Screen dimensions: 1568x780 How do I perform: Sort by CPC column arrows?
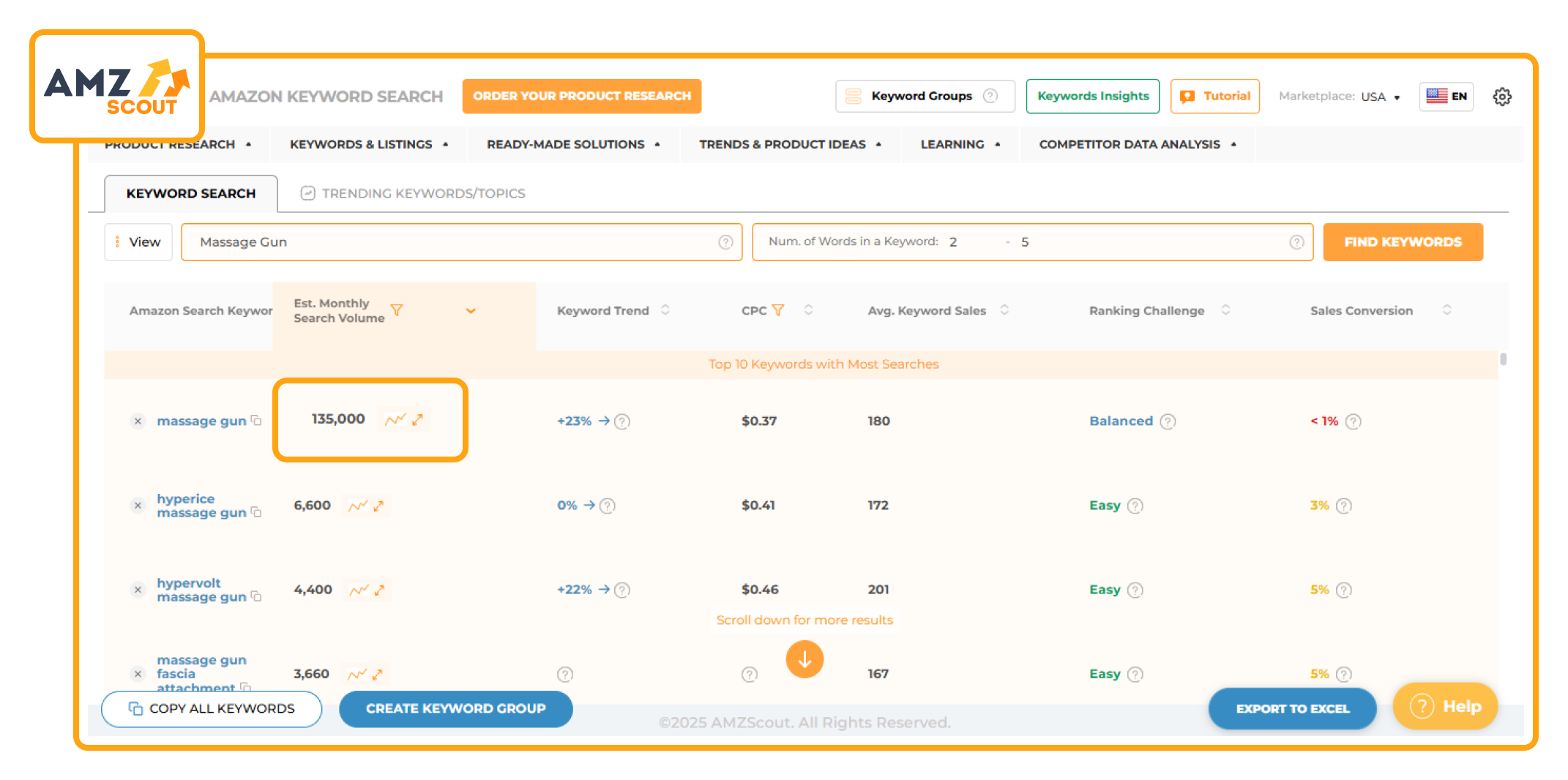click(x=808, y=310)
